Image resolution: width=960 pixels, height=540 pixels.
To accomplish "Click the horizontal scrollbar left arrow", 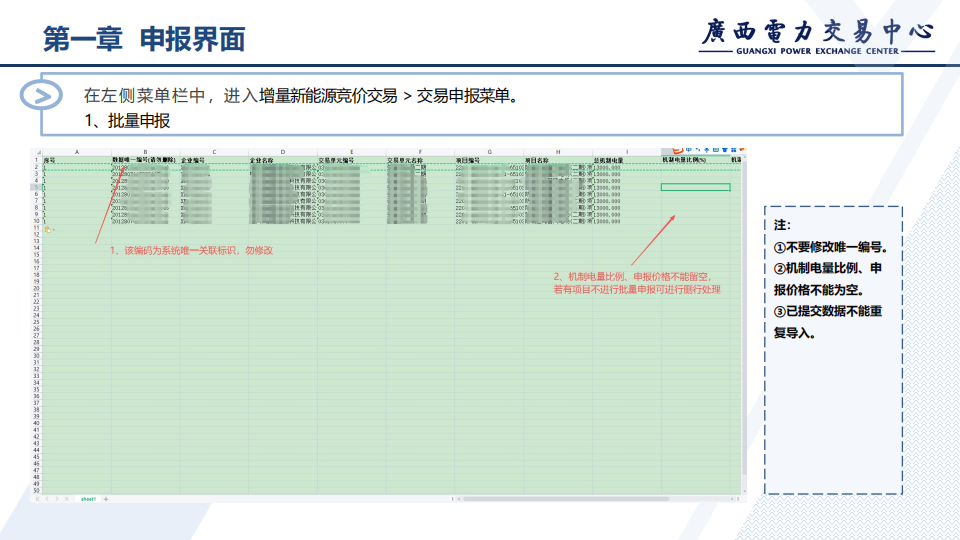I will point(459,499).
